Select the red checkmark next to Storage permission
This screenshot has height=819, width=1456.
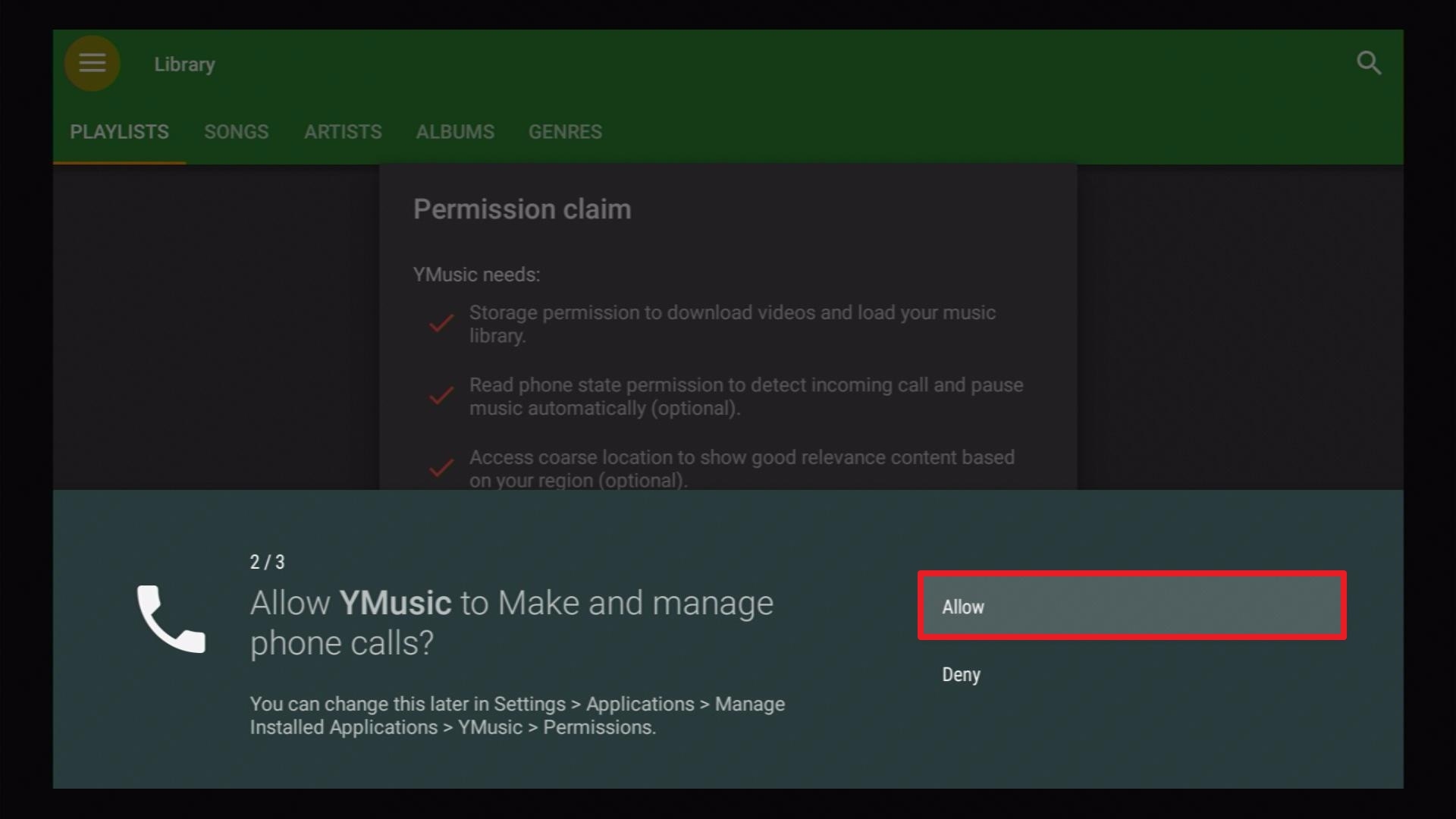pos(441,324)
